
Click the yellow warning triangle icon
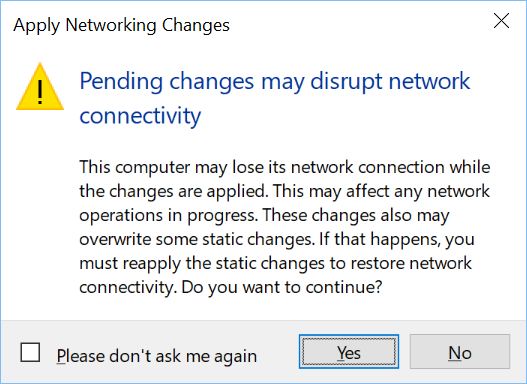pos(40,87)
